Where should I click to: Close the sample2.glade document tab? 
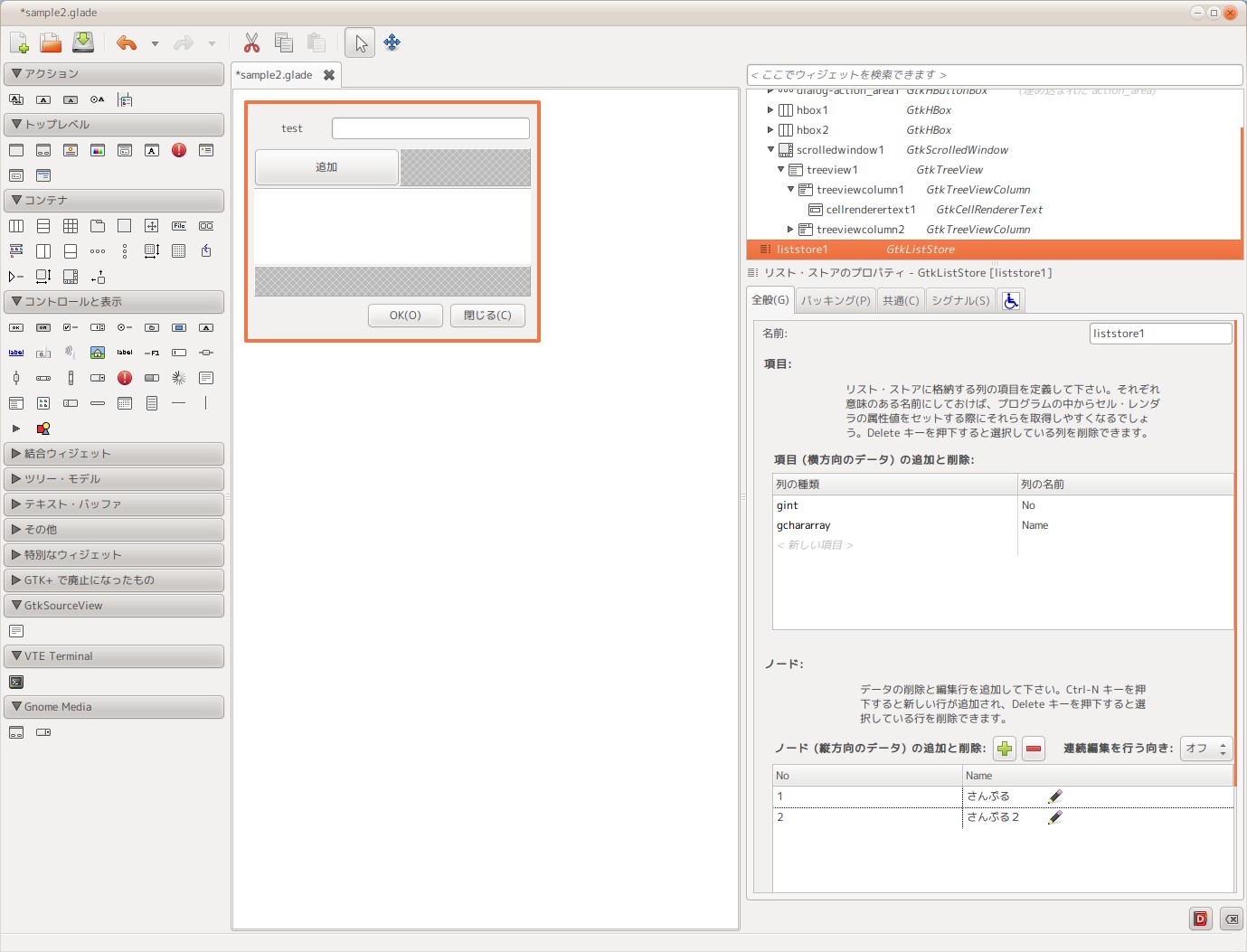[329, 75]
